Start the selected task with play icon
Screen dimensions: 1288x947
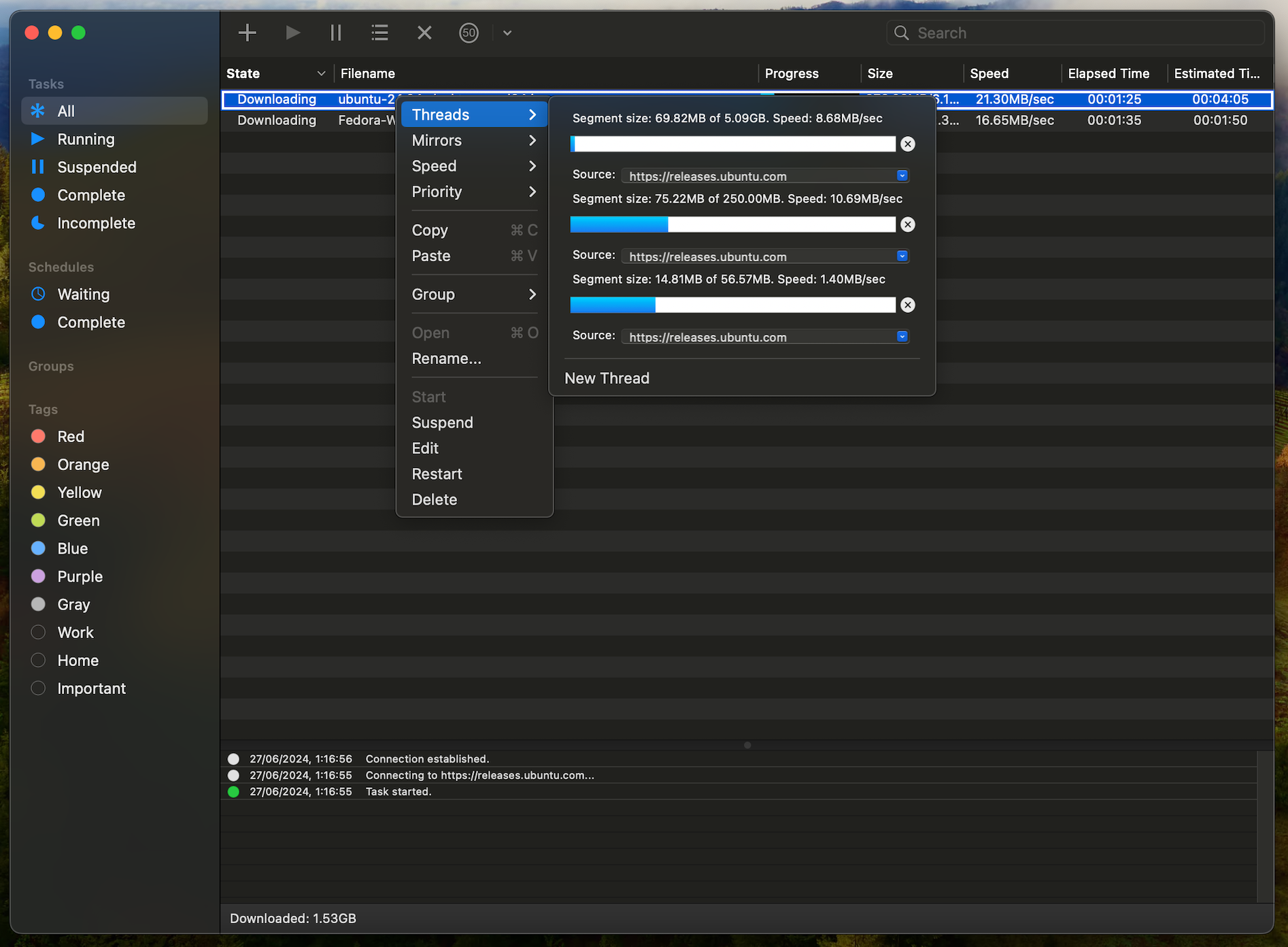coord(293,33)
